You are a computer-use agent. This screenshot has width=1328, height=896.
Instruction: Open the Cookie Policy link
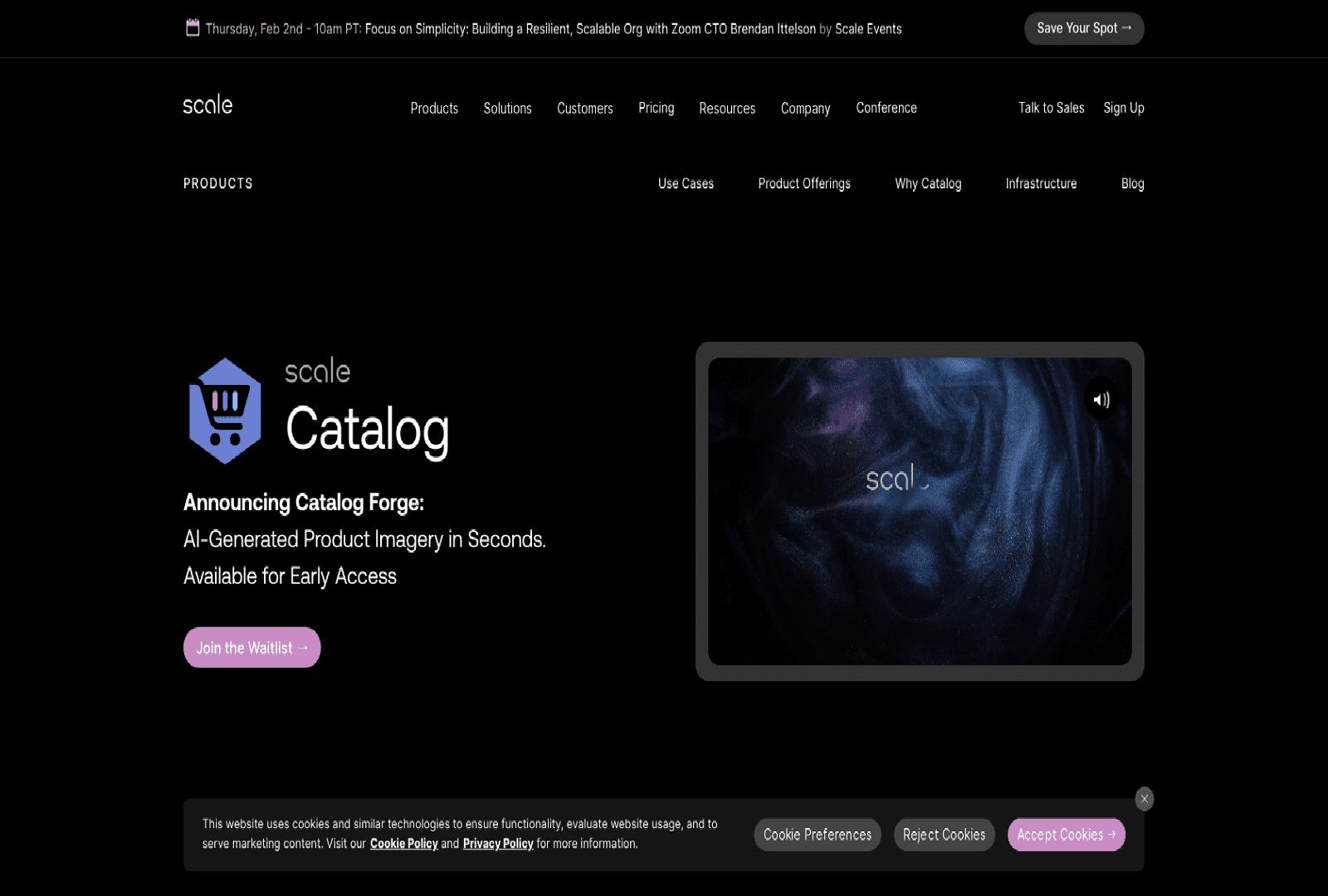(404, 844)
